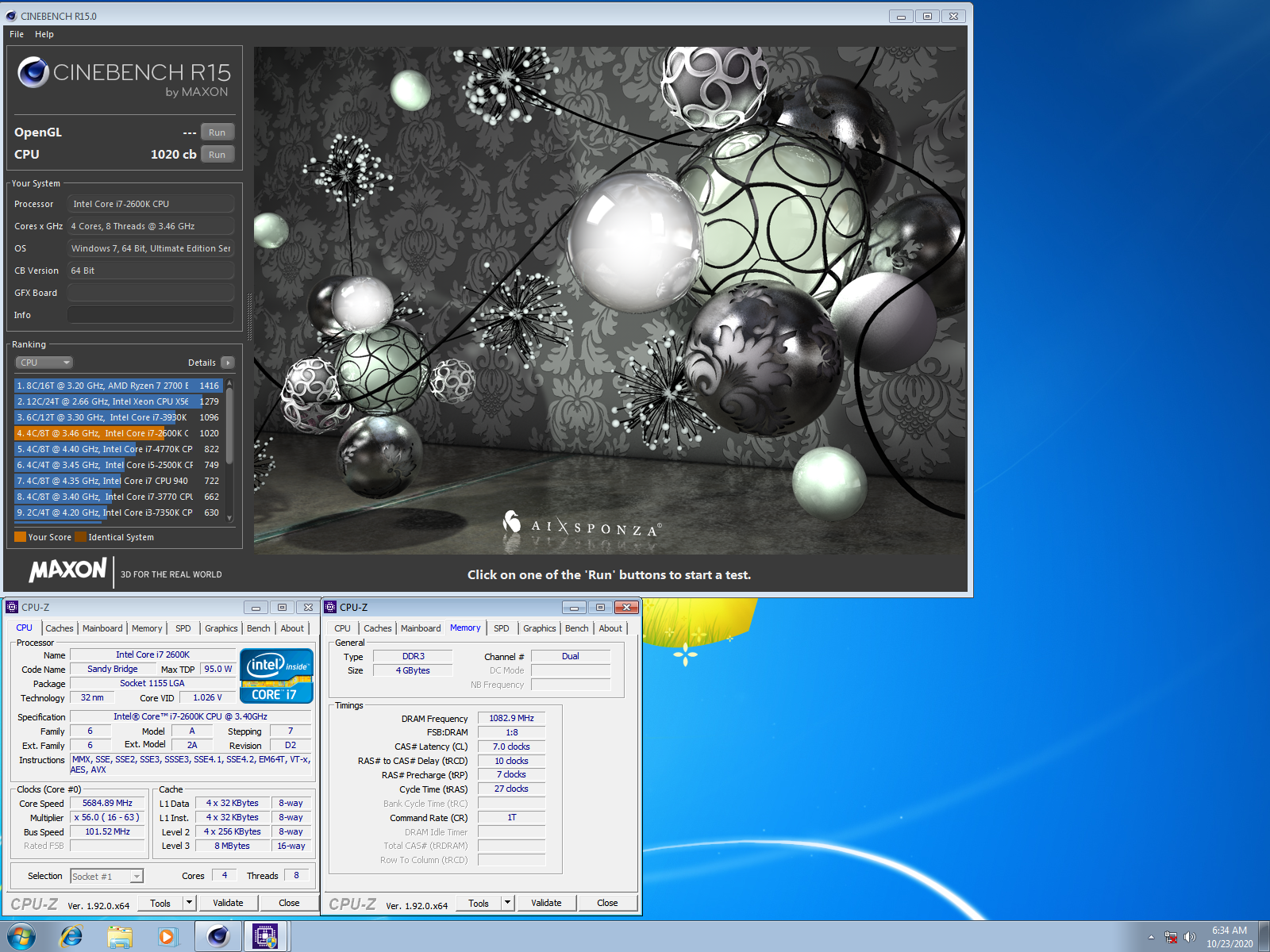This screenshot has width=1270, height=952.
Task: Expand left CPU-Z Tools dropdown arrow
Action: coord(189,903)
